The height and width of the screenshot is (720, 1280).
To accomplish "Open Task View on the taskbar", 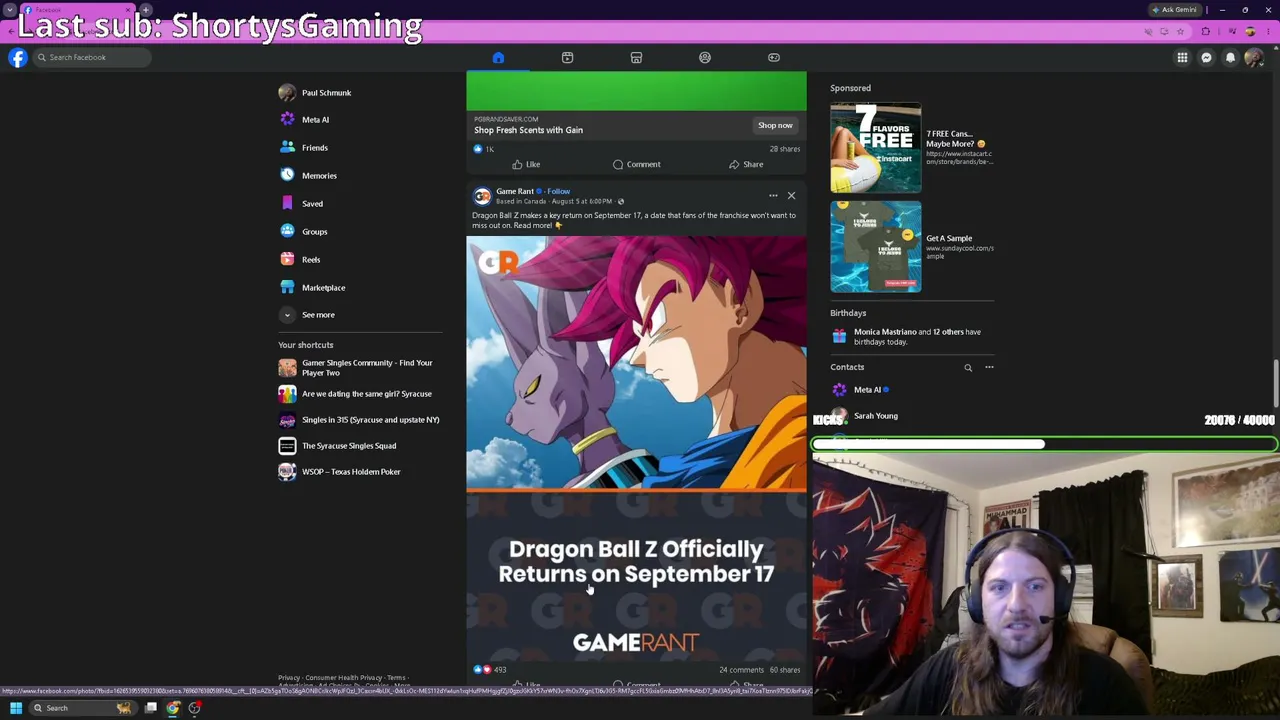I will point(150,708).
